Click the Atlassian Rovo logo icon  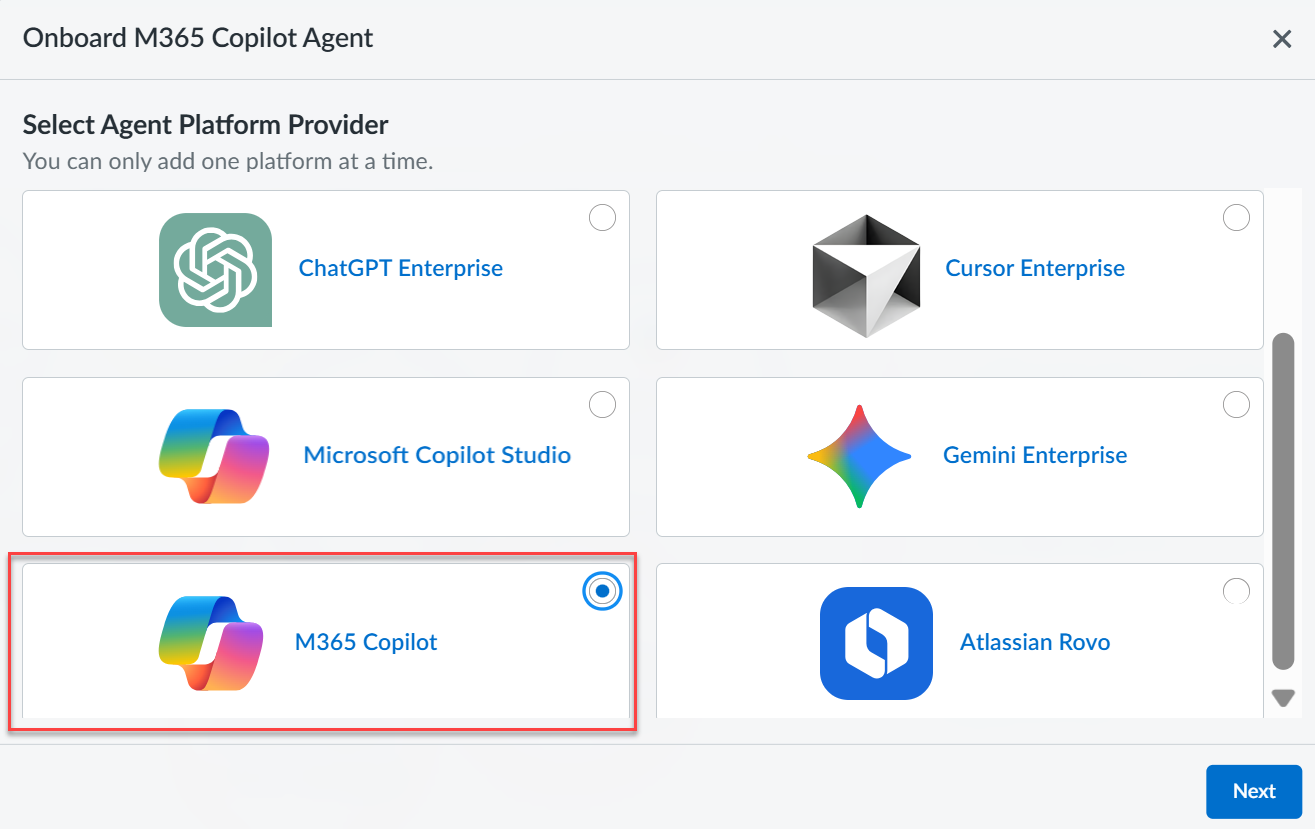tap(876, 643)
